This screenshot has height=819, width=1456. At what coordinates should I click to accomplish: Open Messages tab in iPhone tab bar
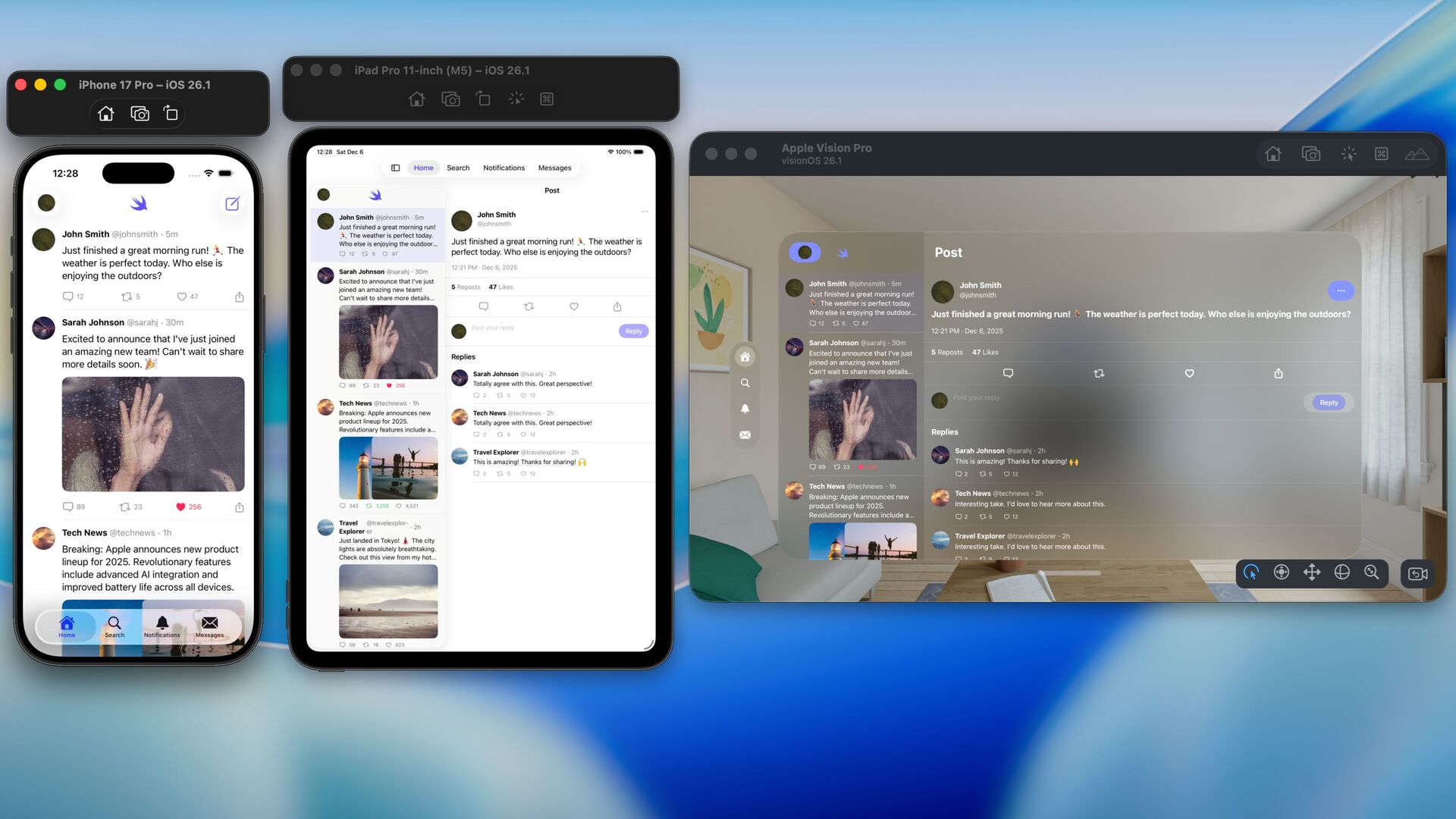pos(209,626)
